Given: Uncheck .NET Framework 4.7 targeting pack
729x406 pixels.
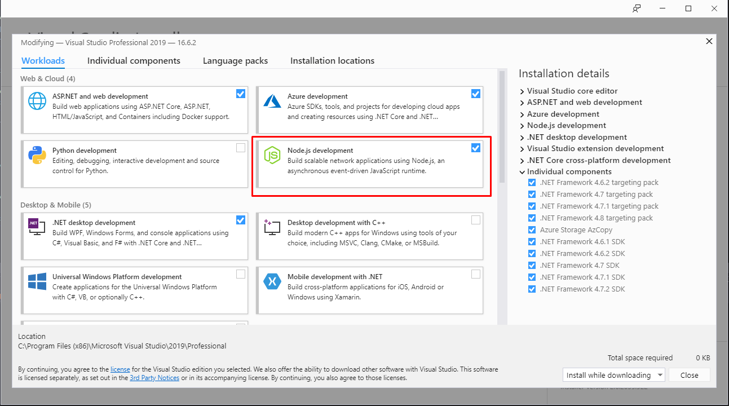Looking at the screenshot, I should tap(532, 194).
